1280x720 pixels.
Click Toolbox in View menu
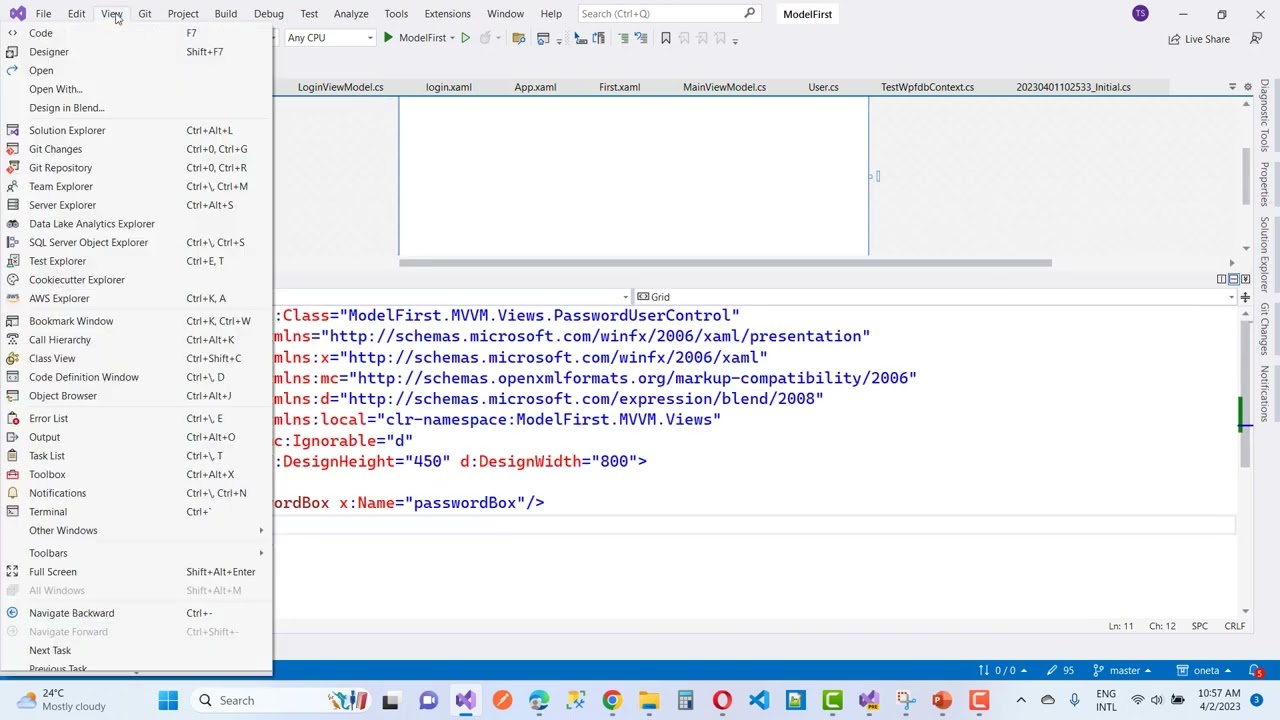(x=136, y=474)
